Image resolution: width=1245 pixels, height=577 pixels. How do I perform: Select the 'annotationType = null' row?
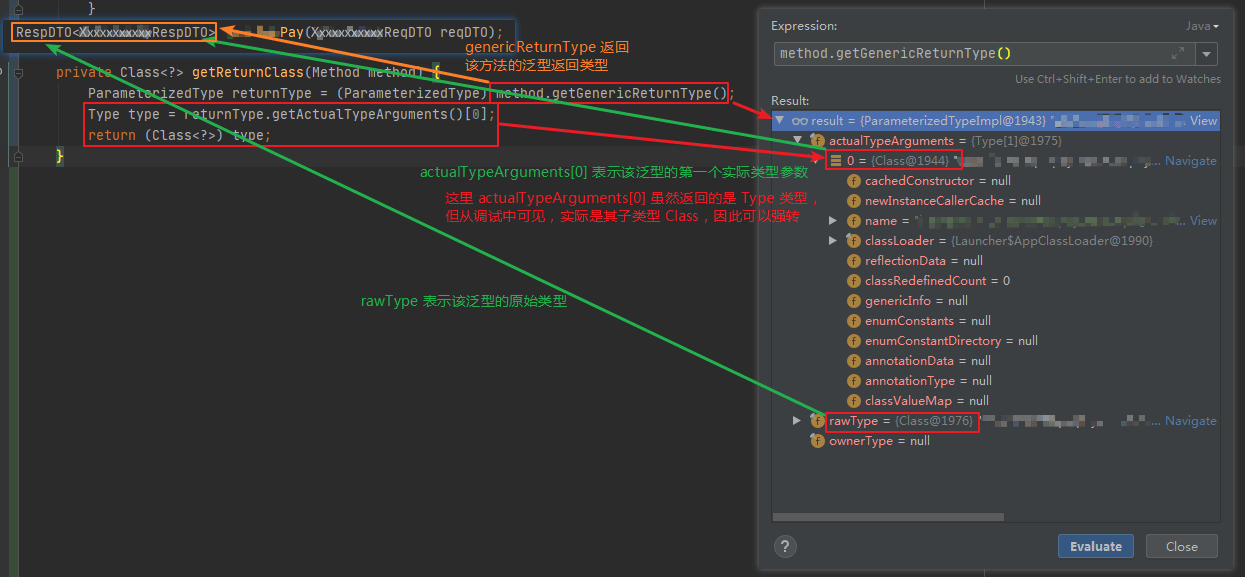pos(996,381)
